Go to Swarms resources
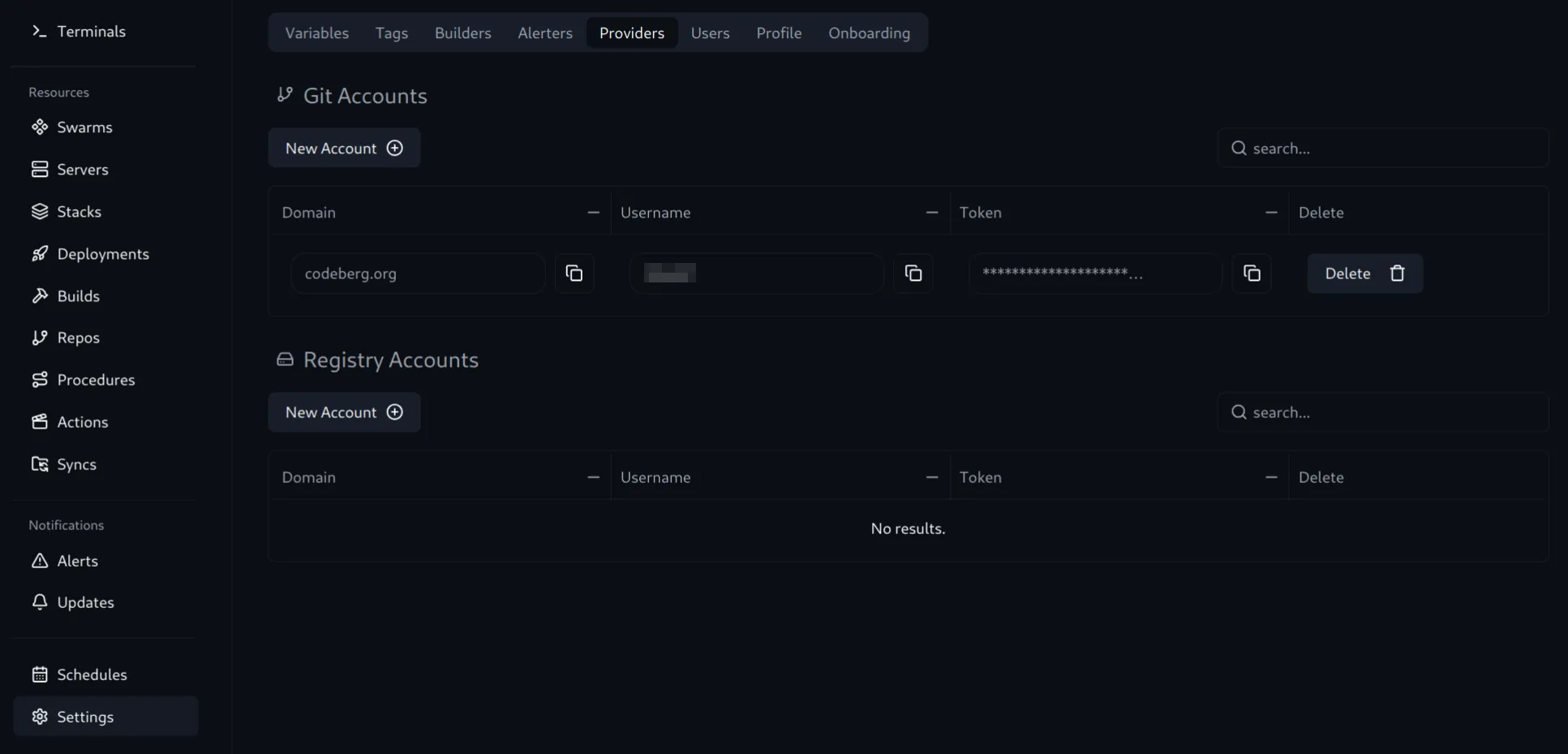 coord(105,127)
